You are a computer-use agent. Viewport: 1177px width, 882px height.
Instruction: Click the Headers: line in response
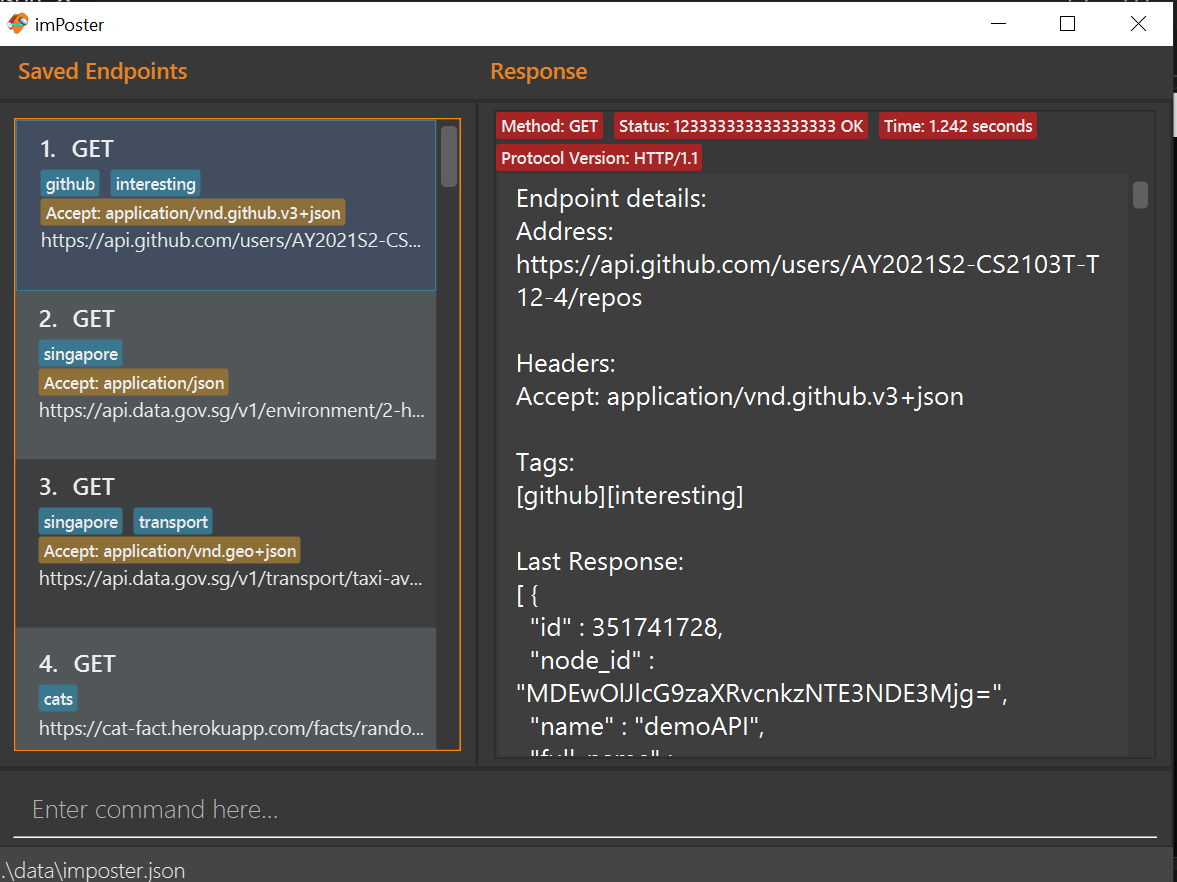pos(565,363)
